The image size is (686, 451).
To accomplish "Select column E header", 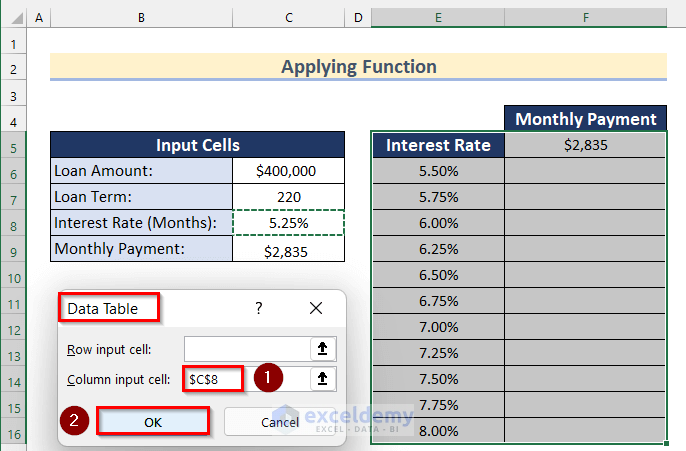I will 438,18.
